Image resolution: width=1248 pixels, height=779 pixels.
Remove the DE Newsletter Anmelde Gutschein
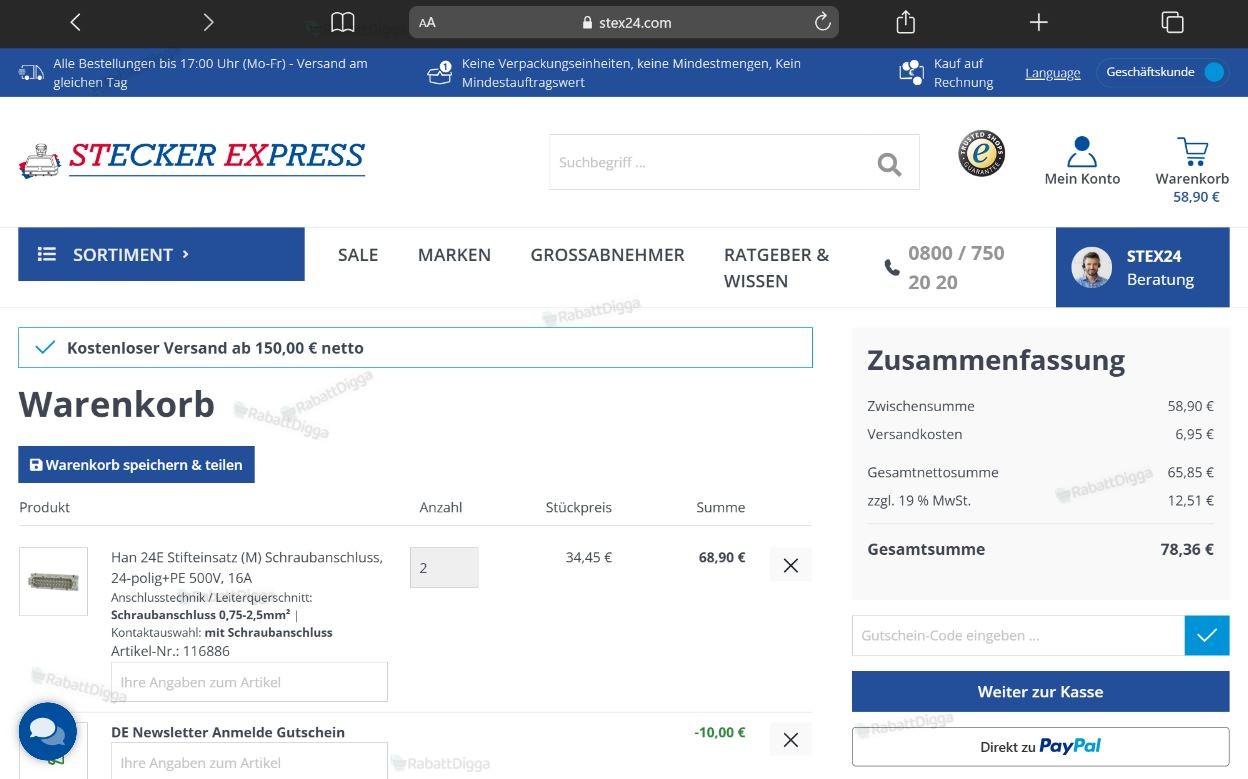point(791,740)
